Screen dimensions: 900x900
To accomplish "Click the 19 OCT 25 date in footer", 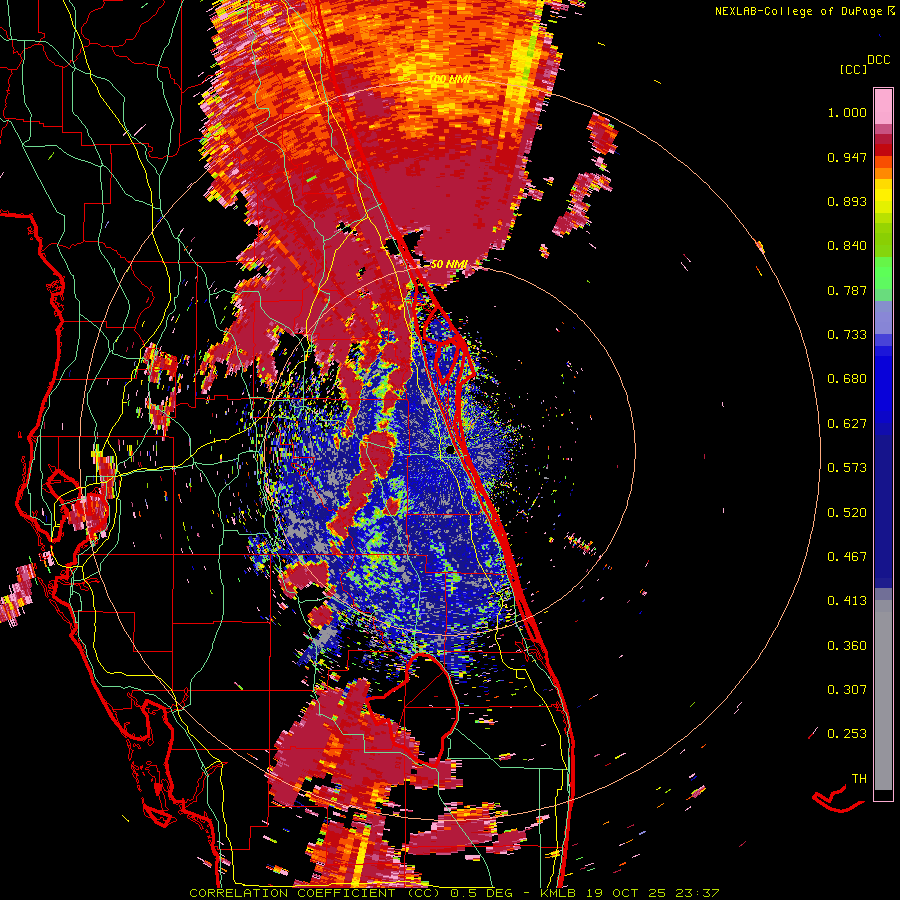I will point(625,893).
